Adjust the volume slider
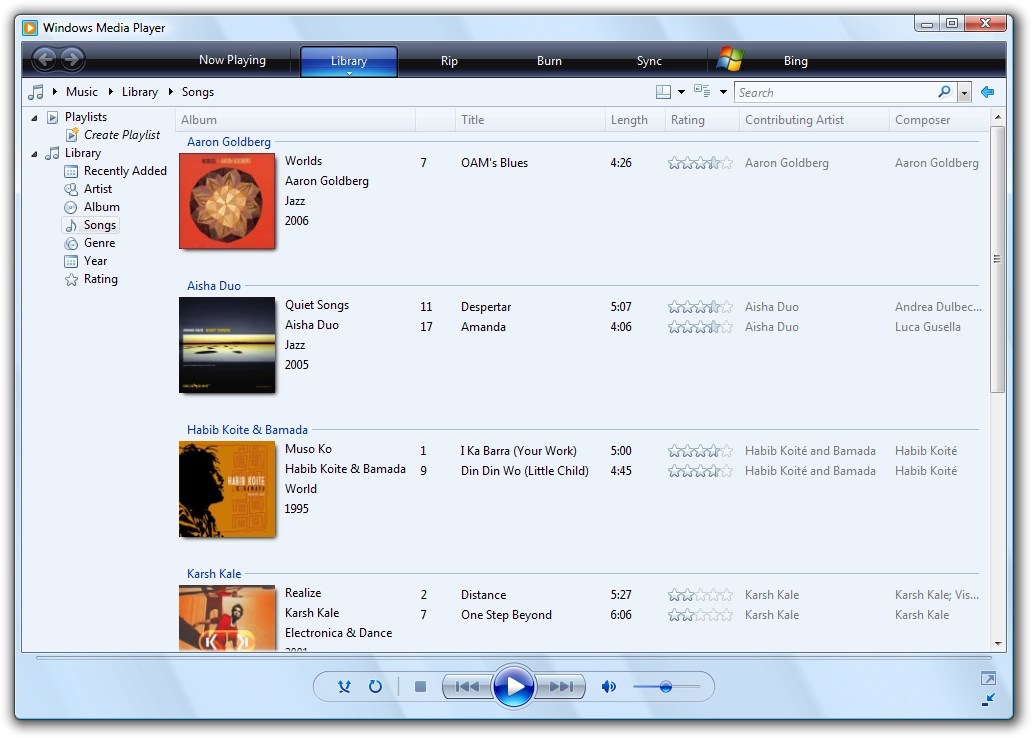1032x738 pixels. [668, 687]
